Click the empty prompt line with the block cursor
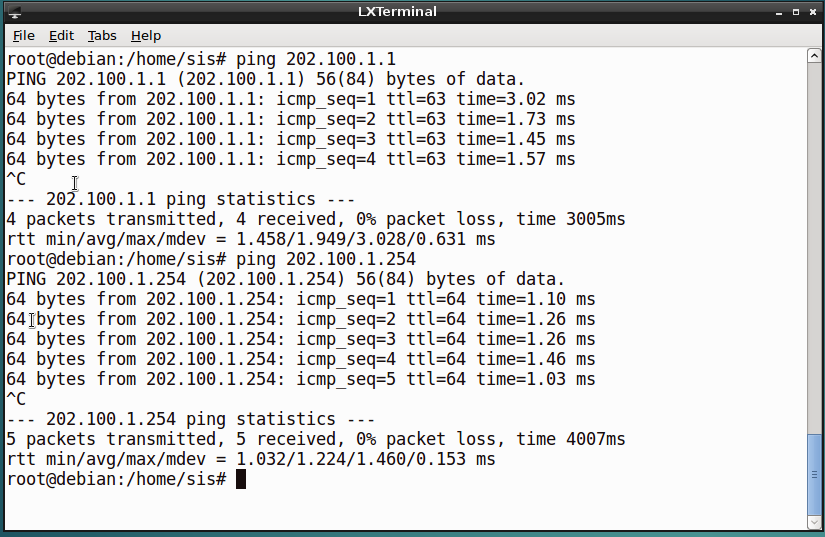Viewport: 825px width, 537px height. [x=126, y=479]
